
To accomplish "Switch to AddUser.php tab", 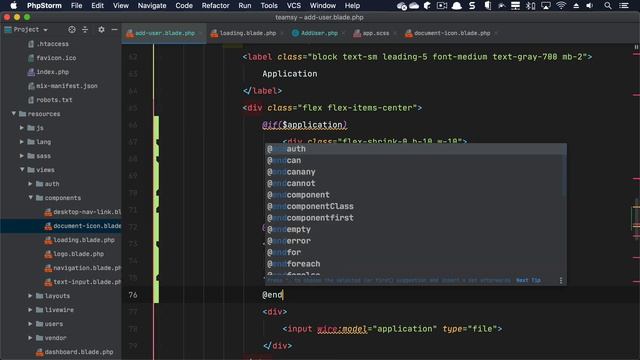I will (318, 33).
